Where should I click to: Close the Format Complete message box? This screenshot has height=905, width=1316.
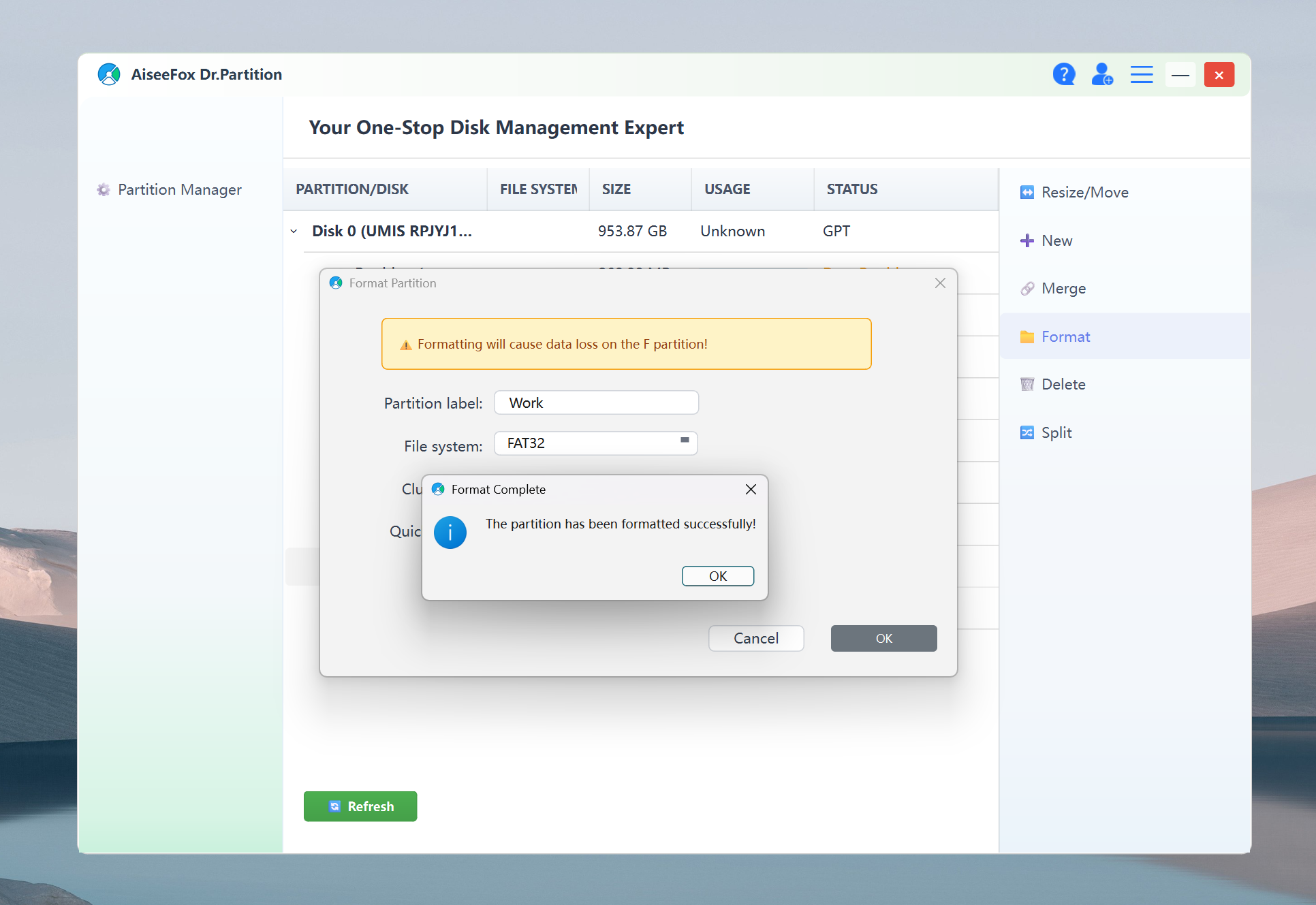751,490
